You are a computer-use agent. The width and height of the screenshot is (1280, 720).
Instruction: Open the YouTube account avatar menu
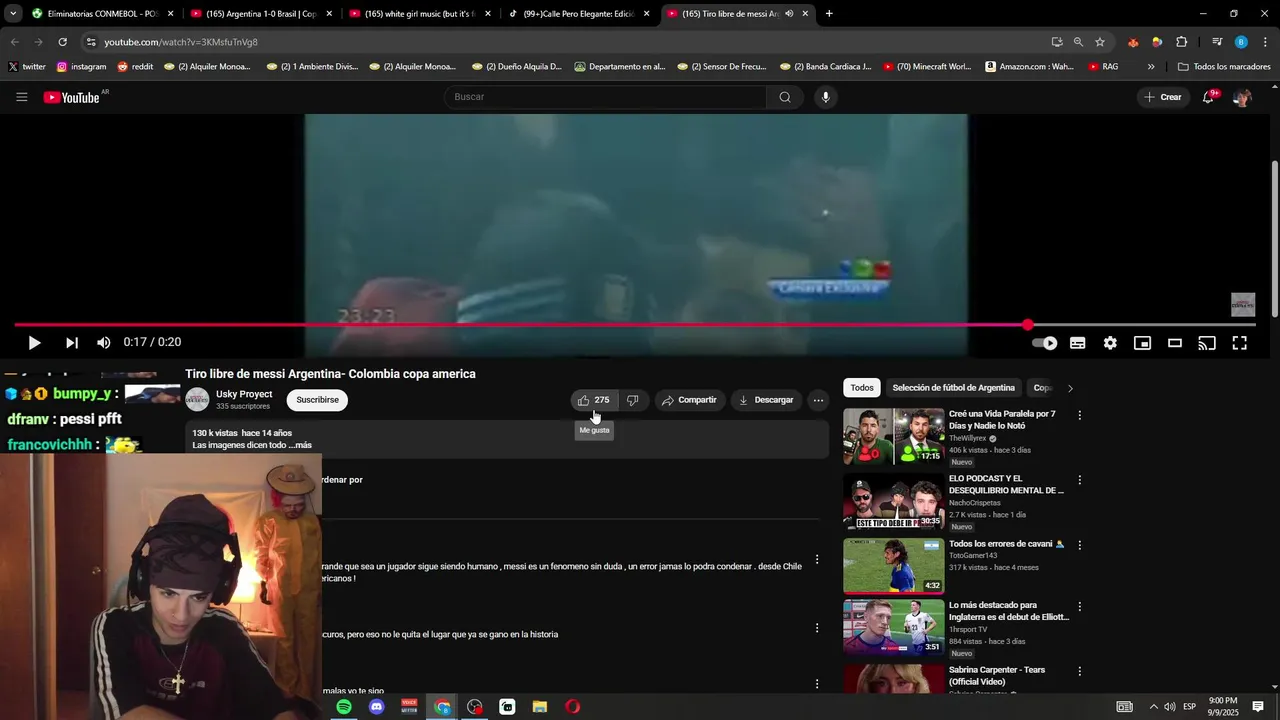(1242, 97)
